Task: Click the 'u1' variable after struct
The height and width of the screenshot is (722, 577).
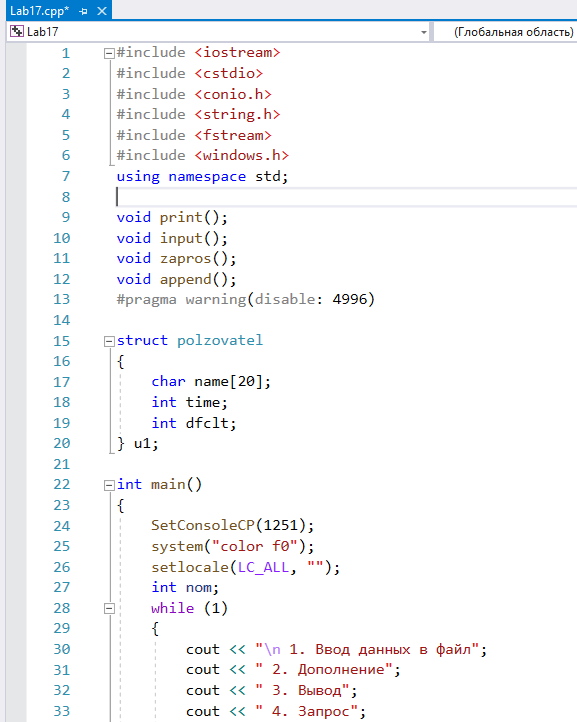Action: tap(142, 444)
